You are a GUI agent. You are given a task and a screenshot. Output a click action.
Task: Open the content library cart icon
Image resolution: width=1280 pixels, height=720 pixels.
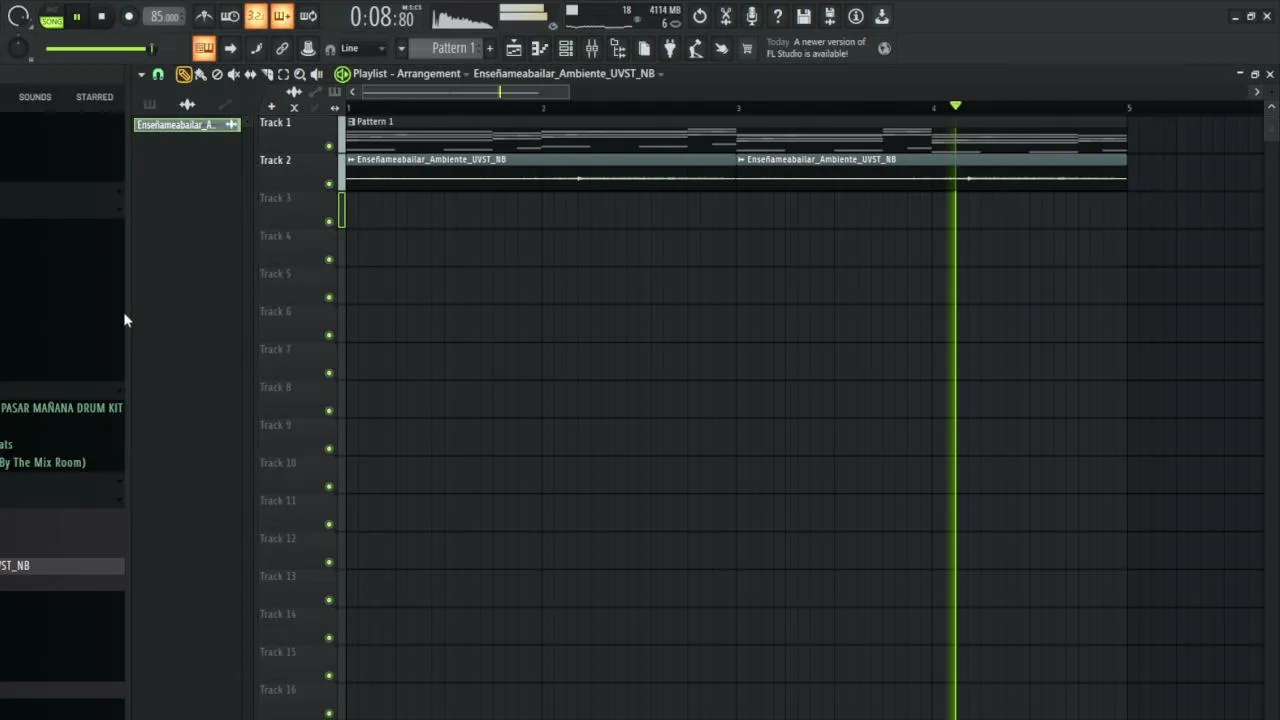(747, 48)
